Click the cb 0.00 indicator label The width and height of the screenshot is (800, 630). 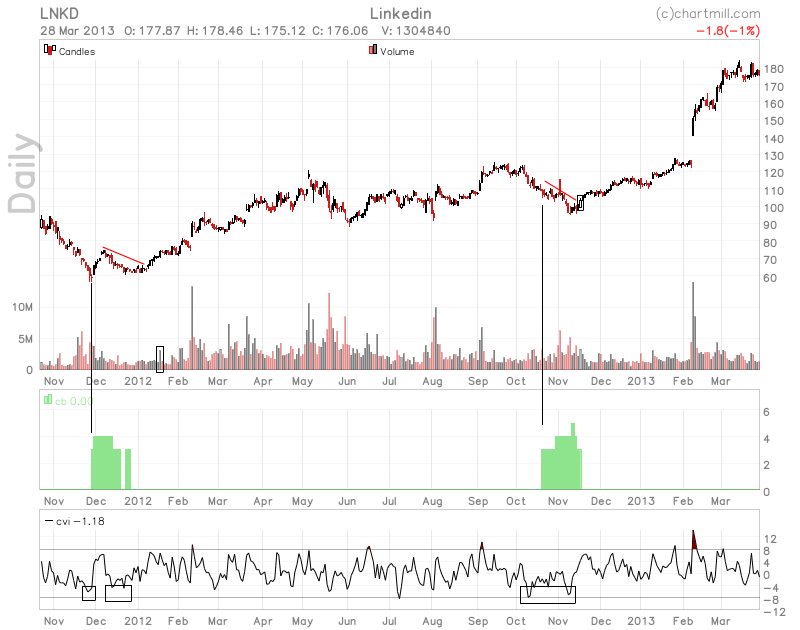[74, 401]
